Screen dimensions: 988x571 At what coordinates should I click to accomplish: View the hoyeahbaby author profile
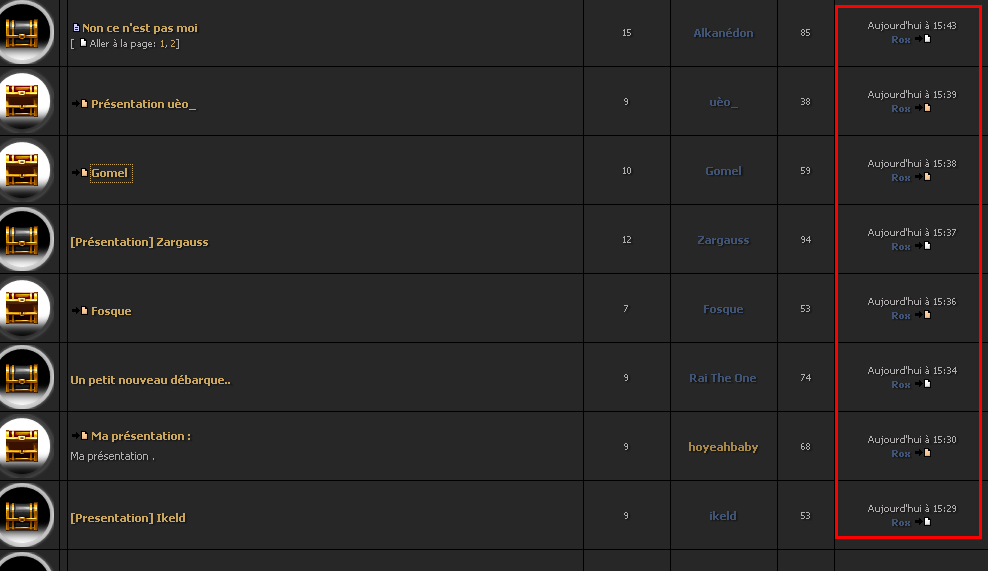723,447
